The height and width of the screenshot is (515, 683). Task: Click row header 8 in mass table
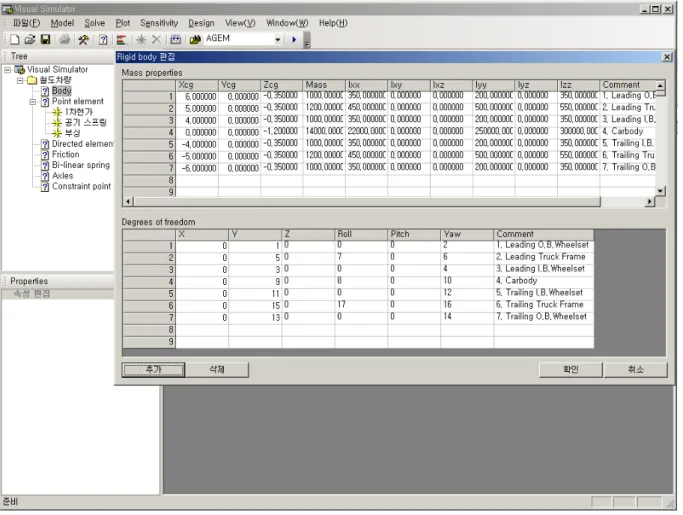pyautogui.click(x=149, y=180)
